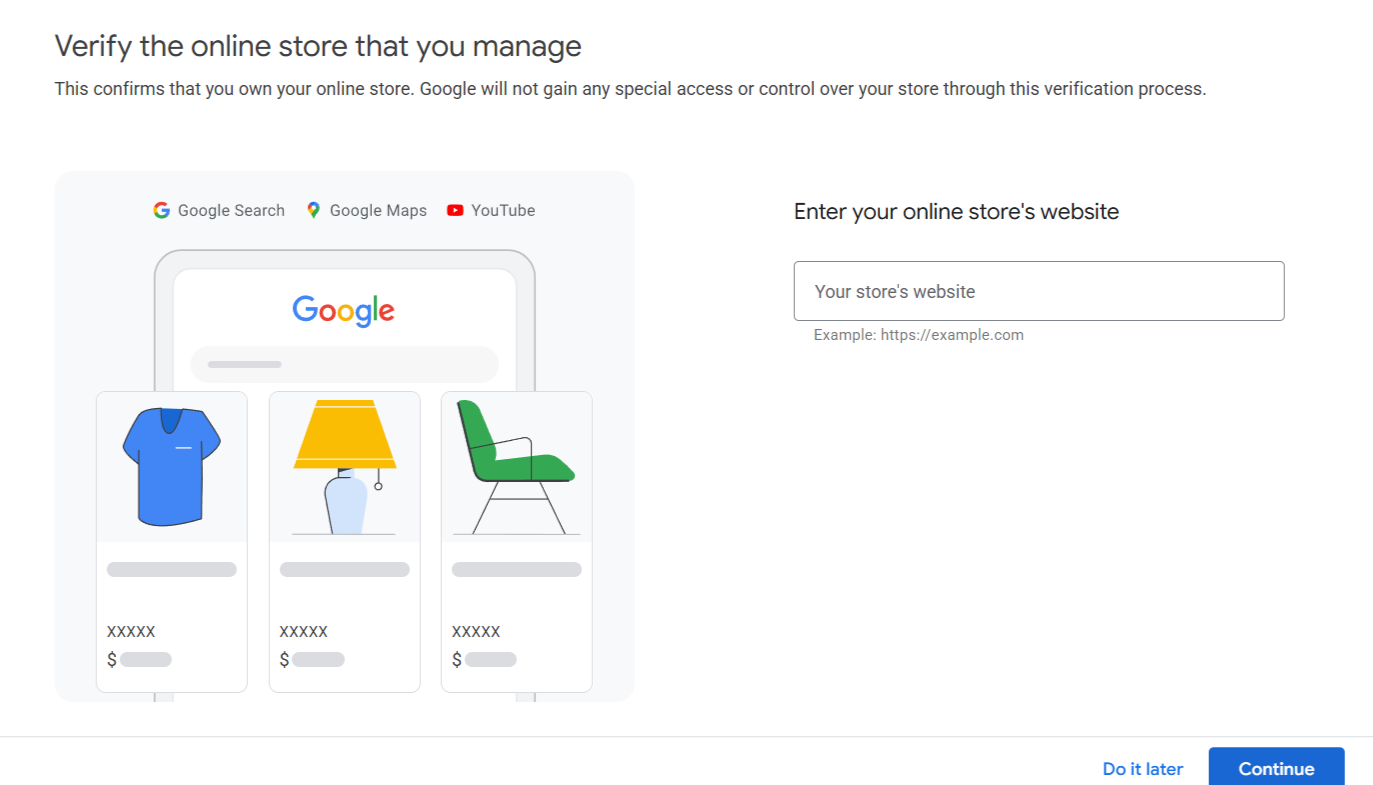Click 'Enter your online store's website' heading
Viewport: 1373px width, 785px height.
[x=956, y=211]
